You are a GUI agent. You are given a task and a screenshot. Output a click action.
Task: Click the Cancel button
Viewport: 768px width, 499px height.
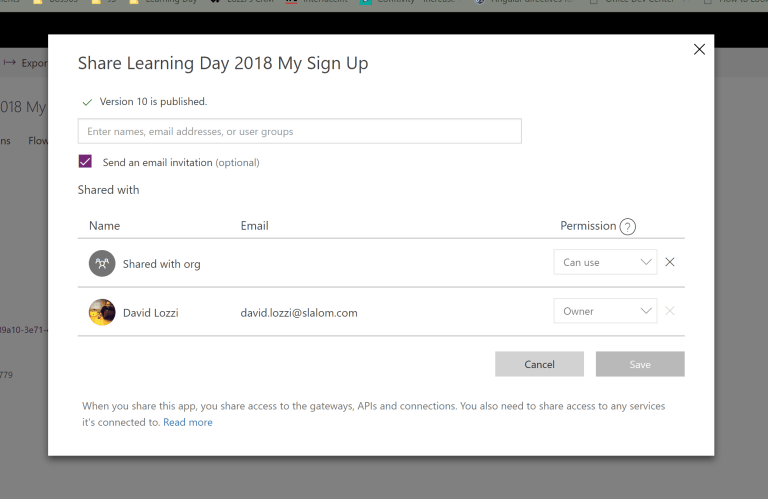(539, 364)
